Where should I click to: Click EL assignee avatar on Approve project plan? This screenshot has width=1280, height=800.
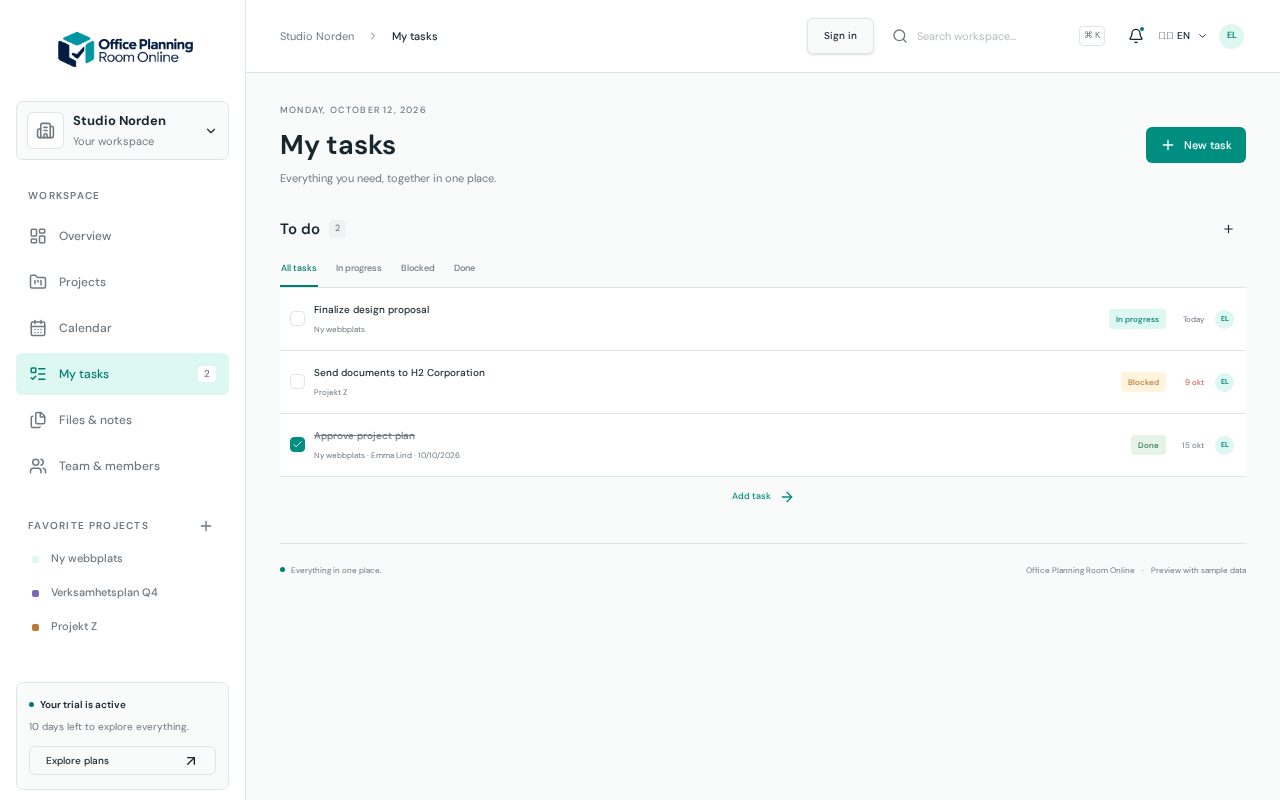coord(1225,445)
